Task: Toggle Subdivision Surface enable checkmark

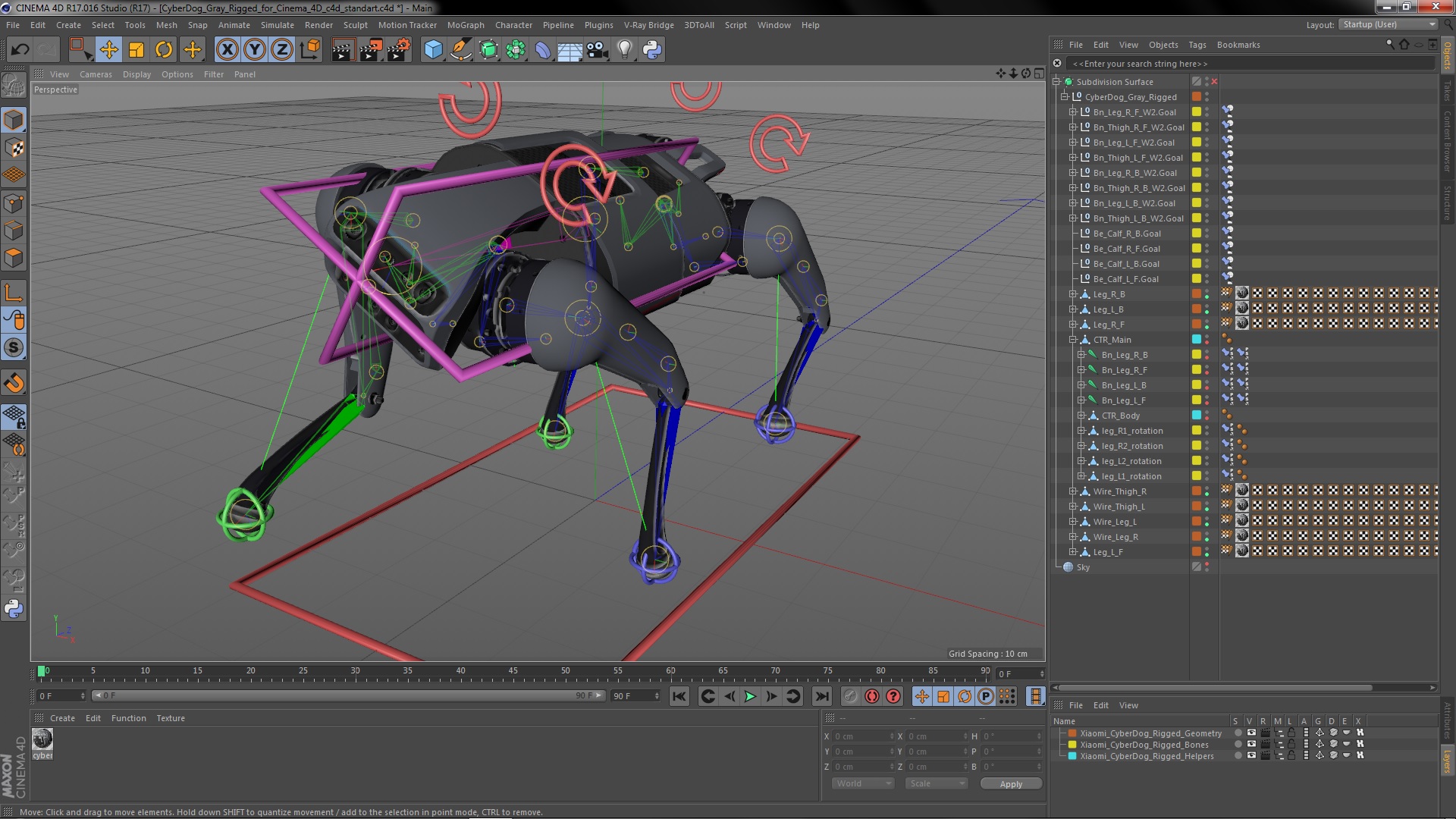Action: click(x=1214, y=82)
